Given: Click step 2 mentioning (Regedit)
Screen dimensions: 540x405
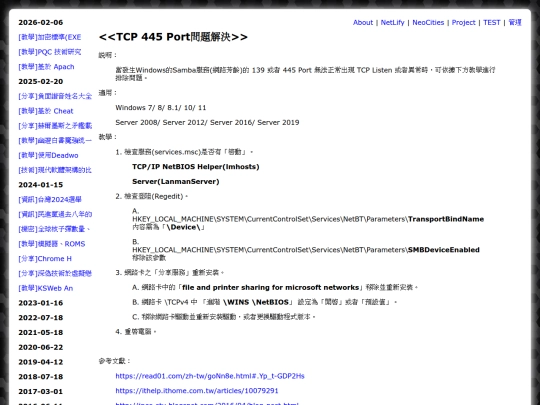Looking at the screenshot, I should click(152, 197).
